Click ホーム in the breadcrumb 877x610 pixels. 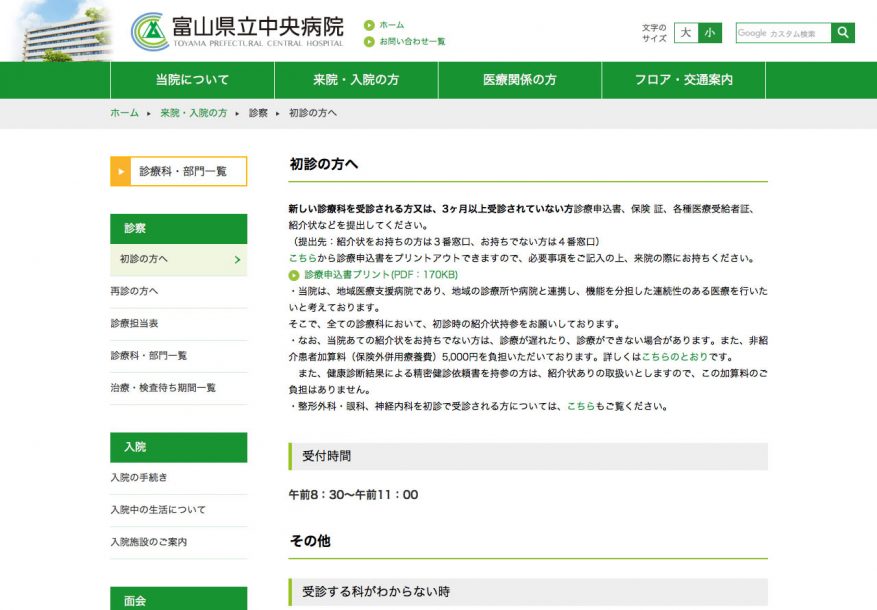(x=124, y=113)
